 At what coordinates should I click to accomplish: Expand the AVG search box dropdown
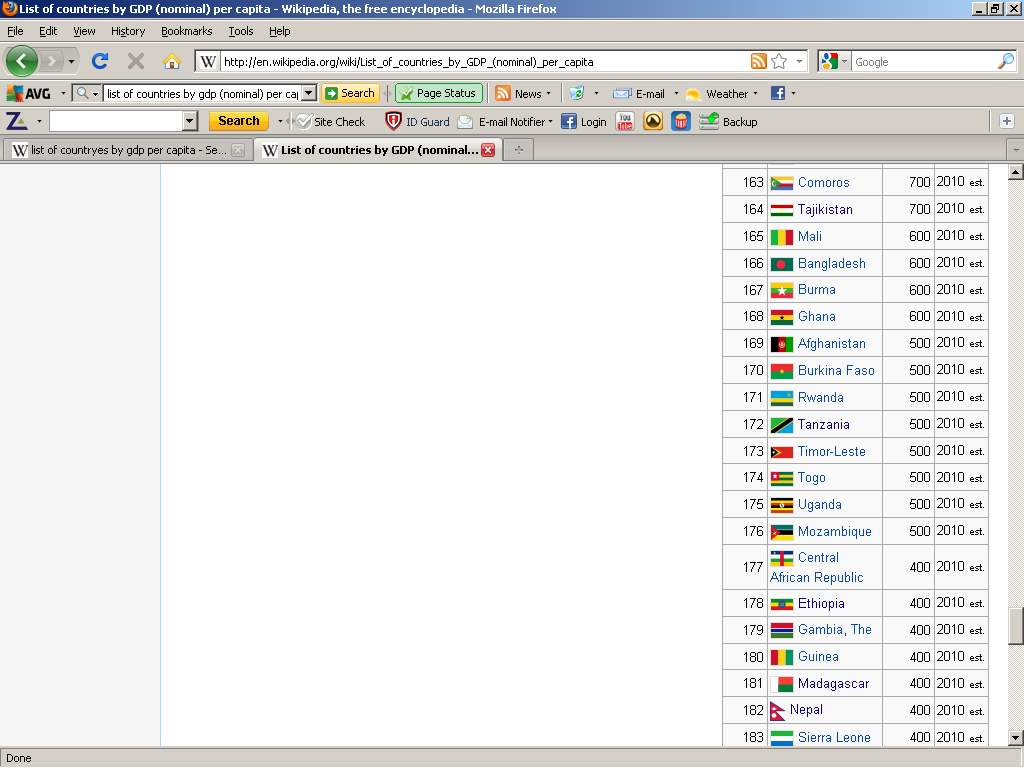click(x=309, y=93)
